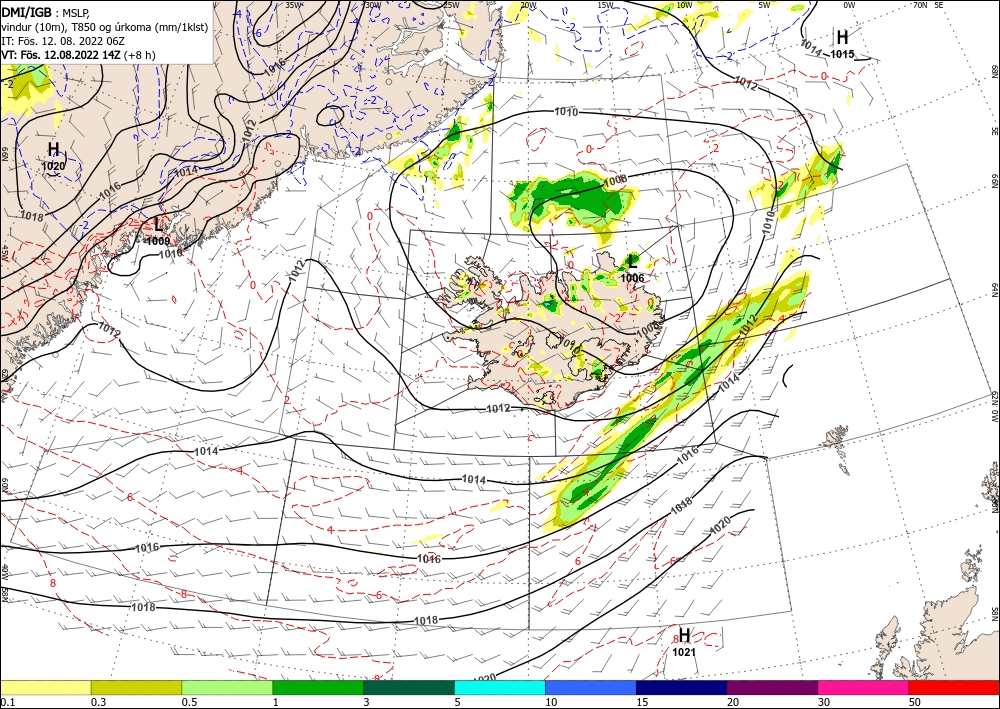Viewport: 1000px width, 709px height.
Task: Select the 1021 pressure value under the H
Action: tap(684, 652)
